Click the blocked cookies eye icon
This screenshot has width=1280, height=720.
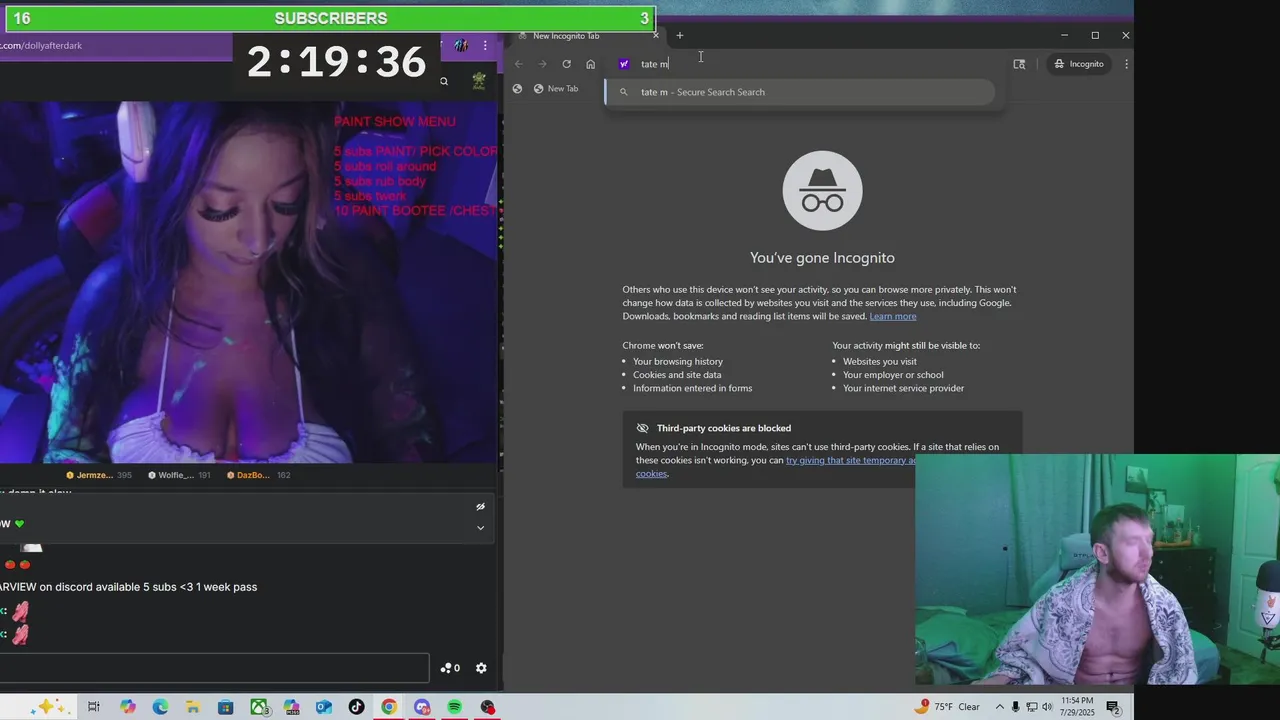pyautogui.click(x=643, y=428)
